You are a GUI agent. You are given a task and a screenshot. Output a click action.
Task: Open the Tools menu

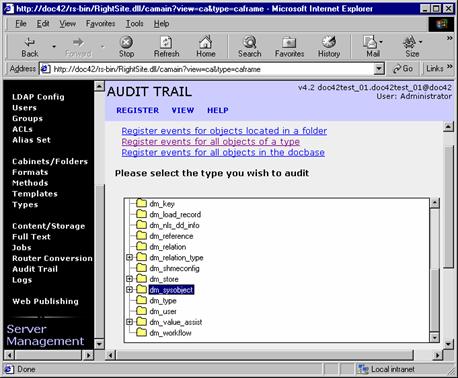[x=134, y=24]
